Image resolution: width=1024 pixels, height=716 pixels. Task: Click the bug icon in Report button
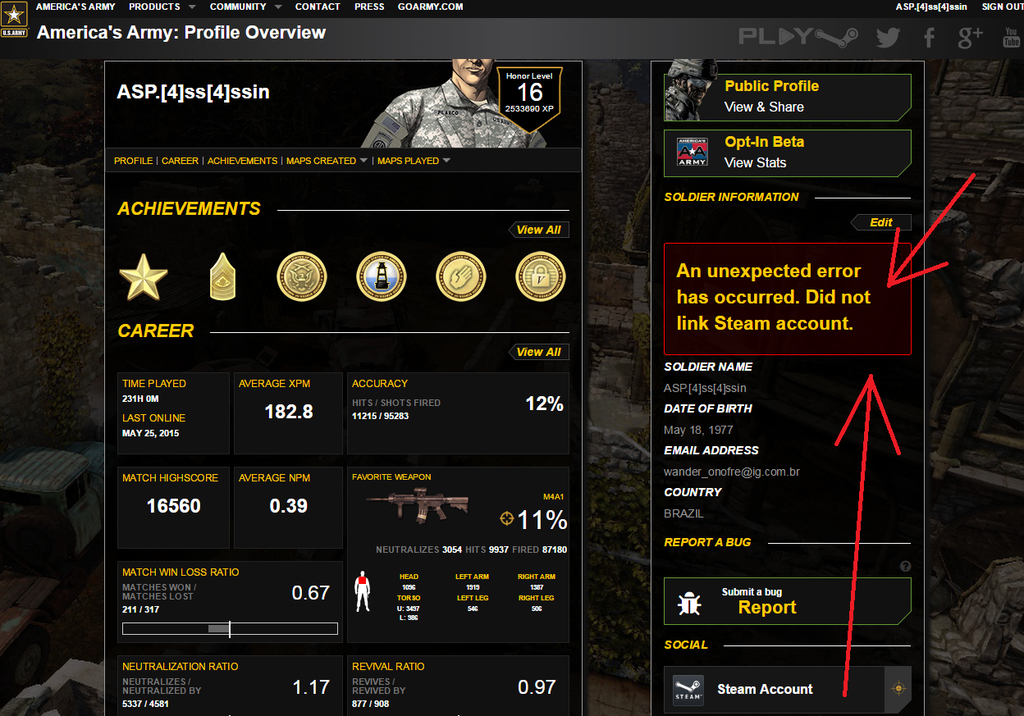click(690, 603)
